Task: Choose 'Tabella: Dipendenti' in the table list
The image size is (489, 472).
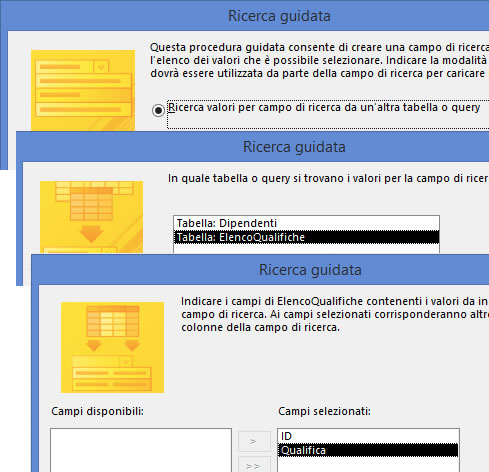Action: pos(306,223)
